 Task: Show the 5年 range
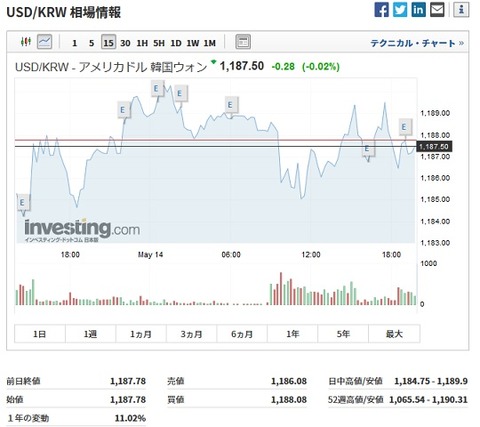coord(343,334)
